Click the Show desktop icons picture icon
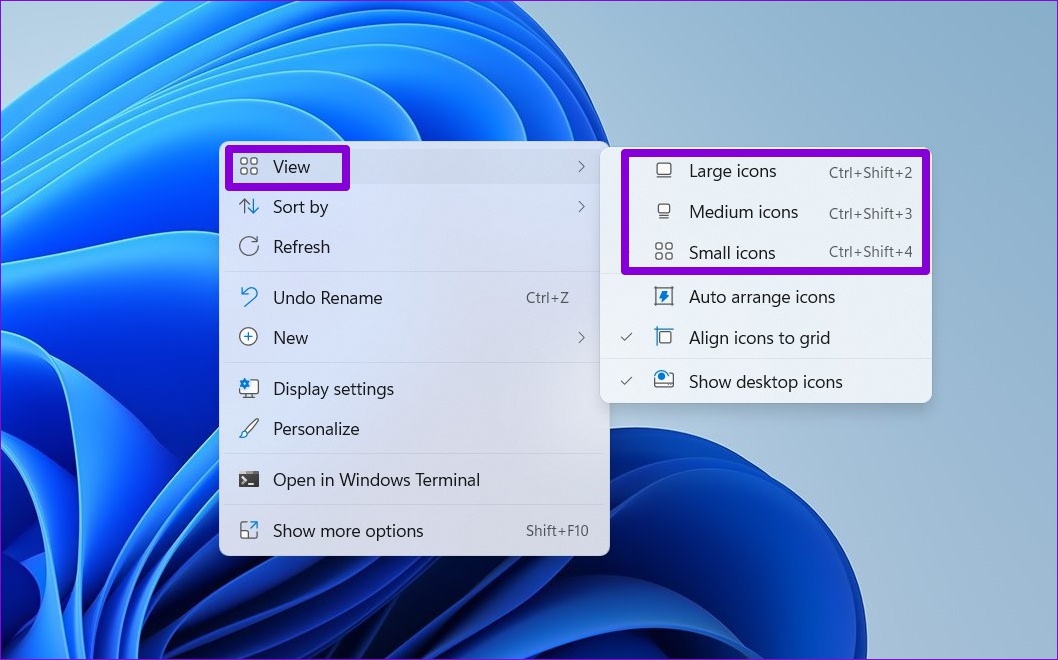 (x=664, y=380)
